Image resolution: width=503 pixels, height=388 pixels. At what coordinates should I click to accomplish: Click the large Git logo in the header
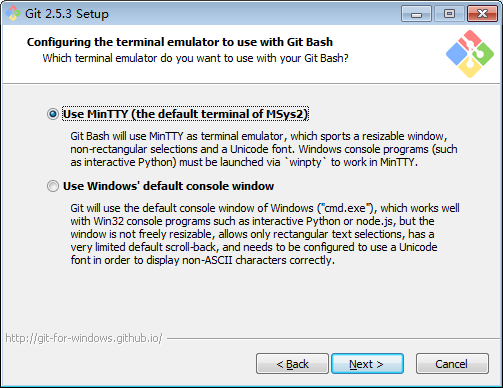[x=470, y=54]
